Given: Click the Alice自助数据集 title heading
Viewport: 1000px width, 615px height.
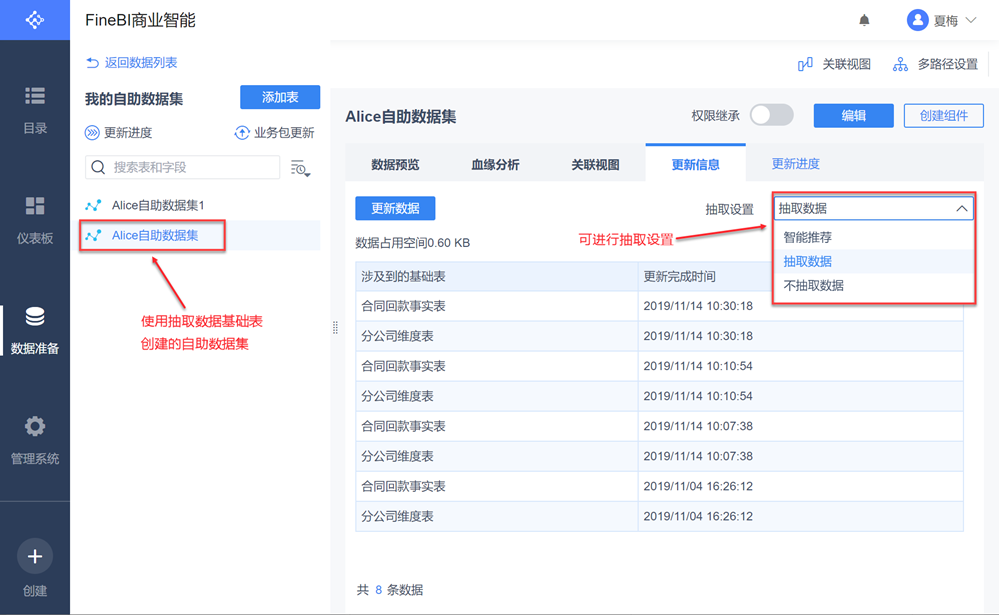Looking at the screenshot, I should coord(401,117).
